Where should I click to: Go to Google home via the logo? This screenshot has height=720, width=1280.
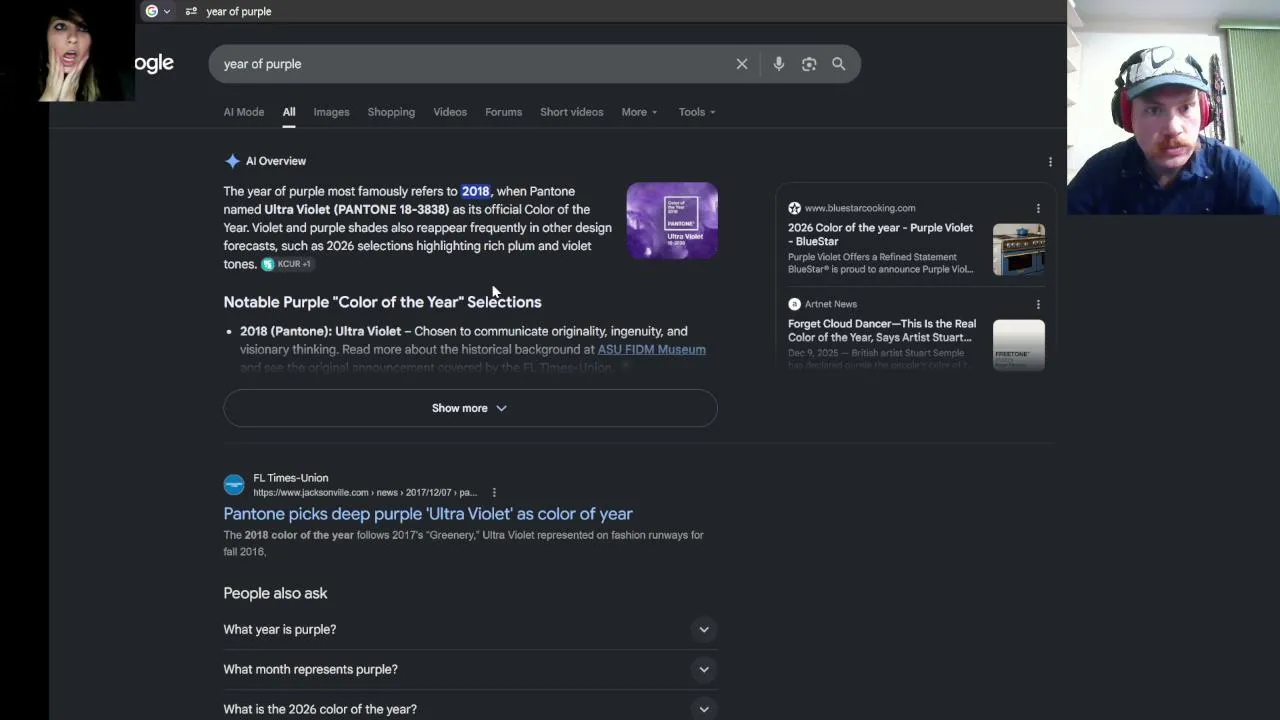155,64
